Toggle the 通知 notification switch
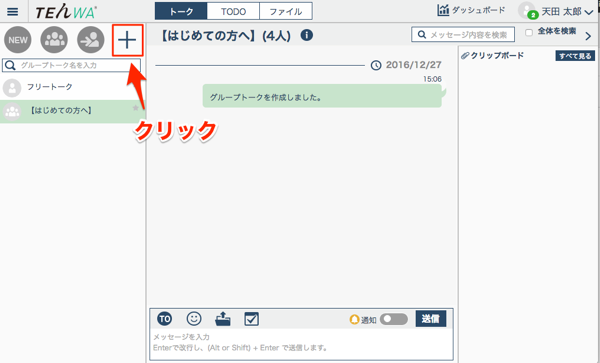This screenshot has width=600, height=363. point(394,319)
